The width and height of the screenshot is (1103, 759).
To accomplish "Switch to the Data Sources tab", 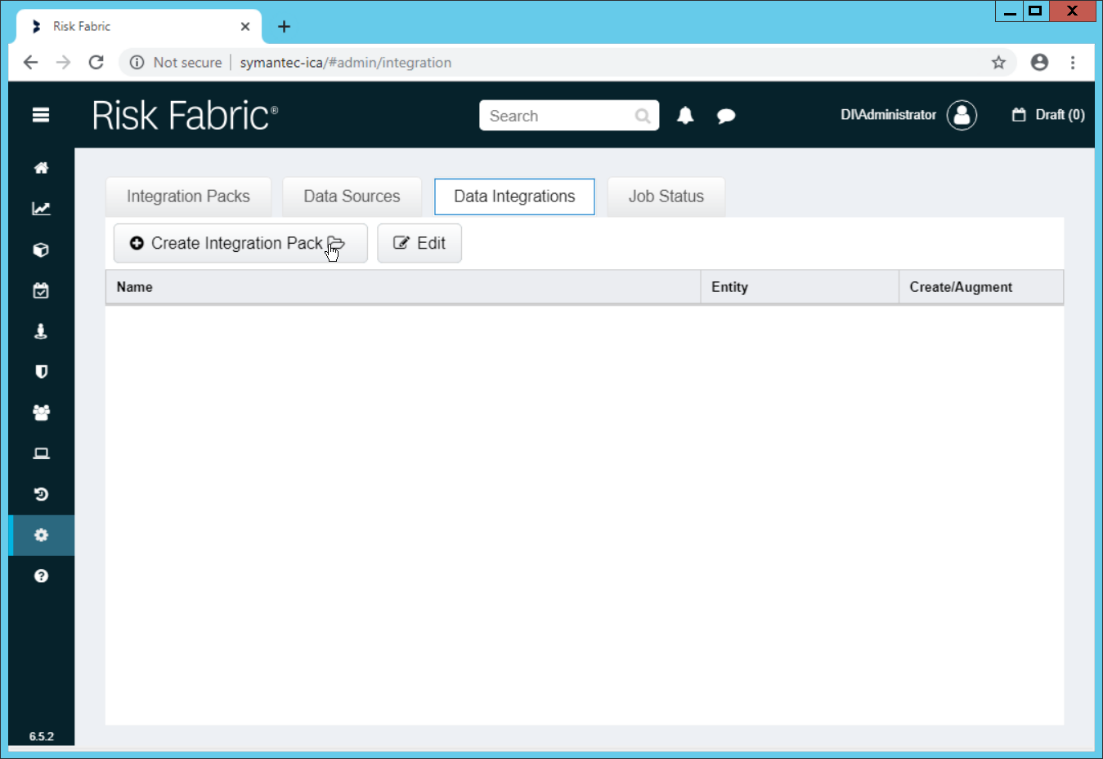I will tap(351, 196).
